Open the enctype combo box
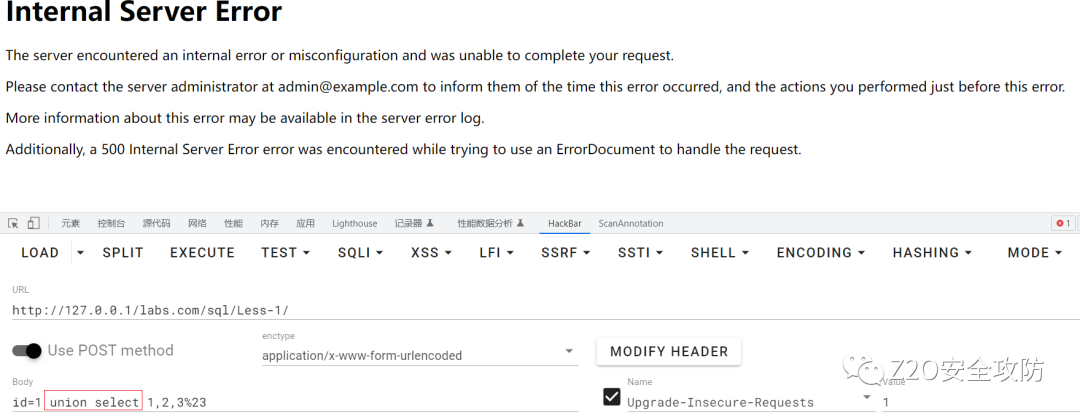 (x=418, y=354)
